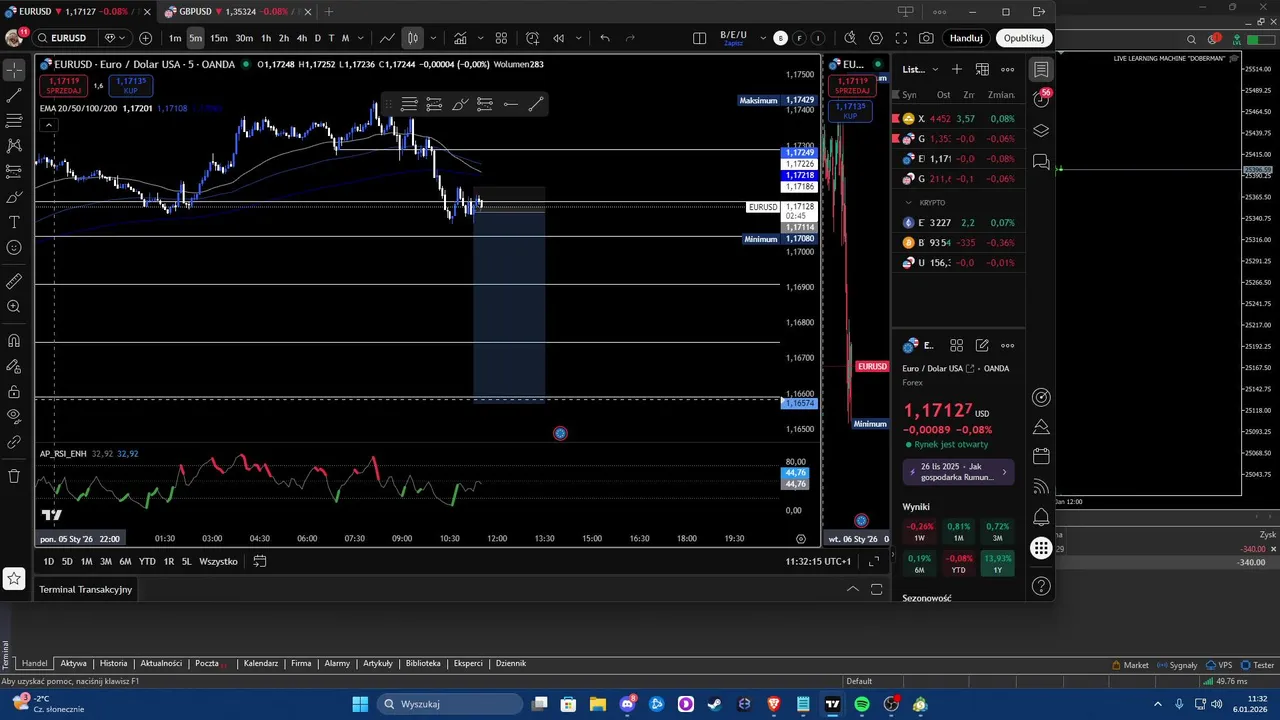Select the crosshair cursor tool
Screen dimensions: 1280x720
14,70
